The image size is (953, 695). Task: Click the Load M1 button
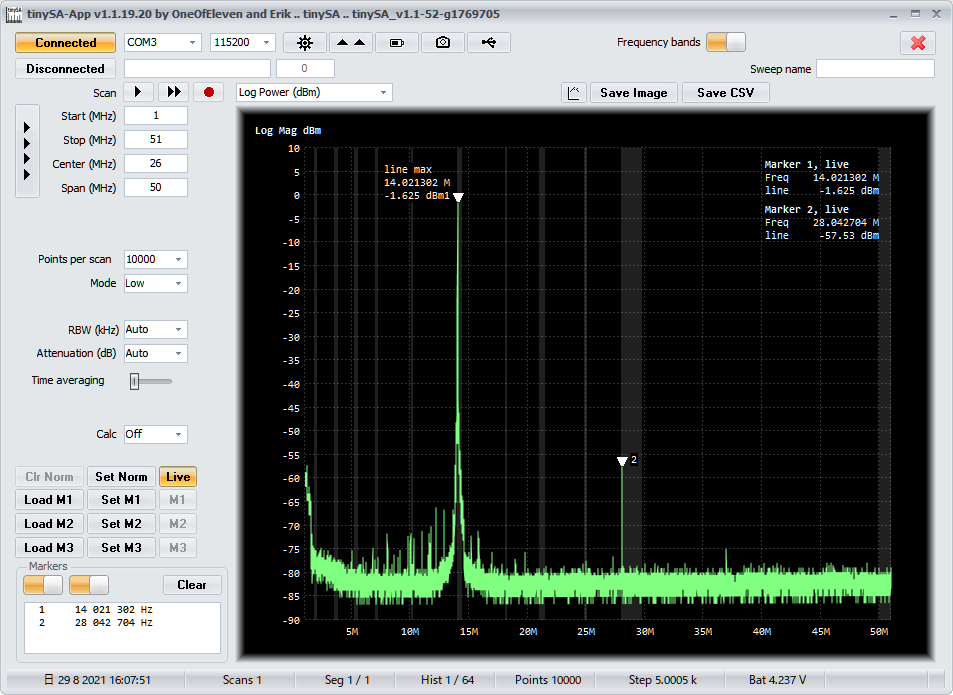49,500
